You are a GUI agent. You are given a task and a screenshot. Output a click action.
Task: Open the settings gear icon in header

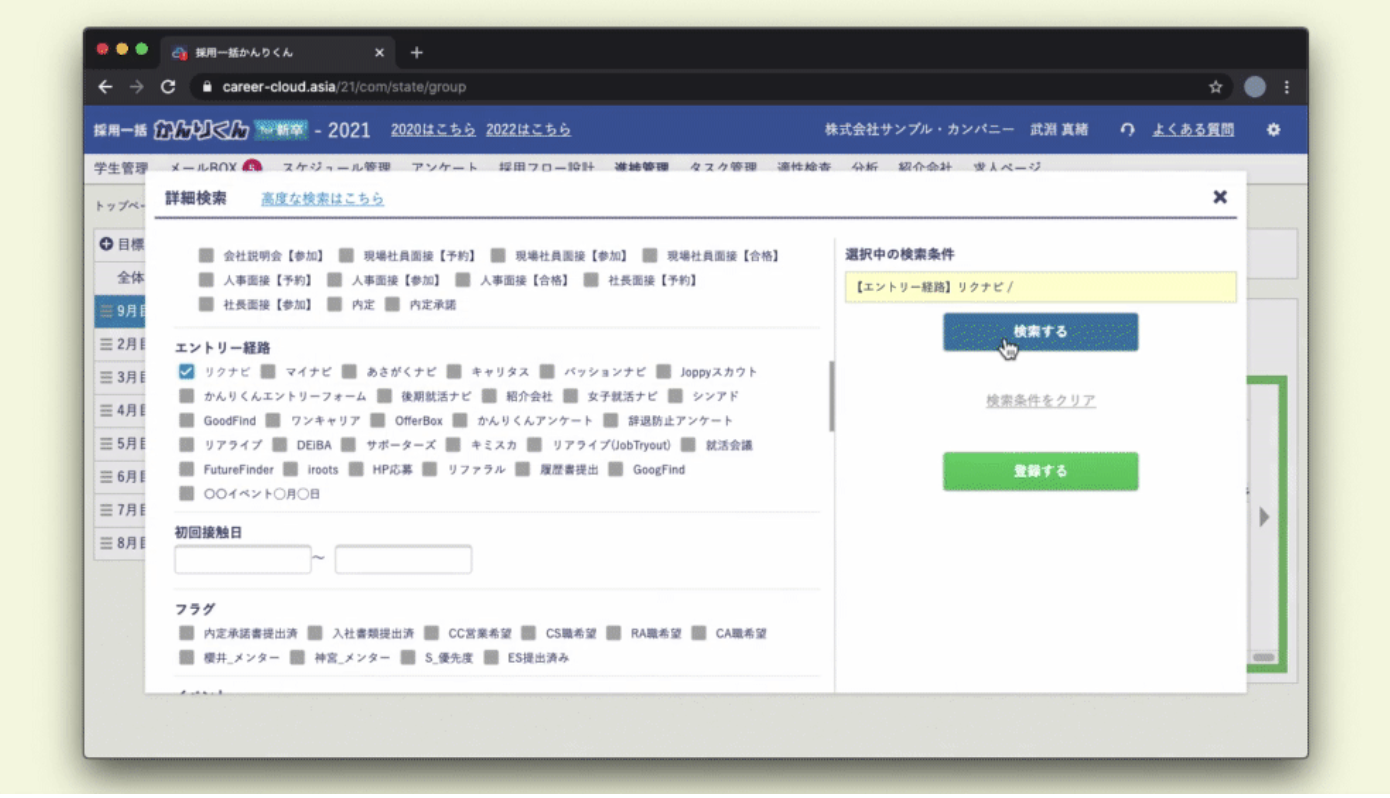click(x=1273, y=129)
